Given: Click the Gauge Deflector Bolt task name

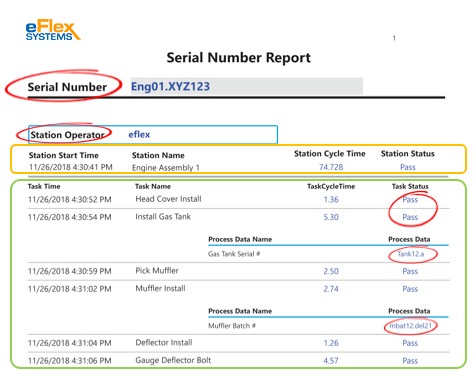Looking at the screenshot, I should pyautogui.click(x=173, y=360).
